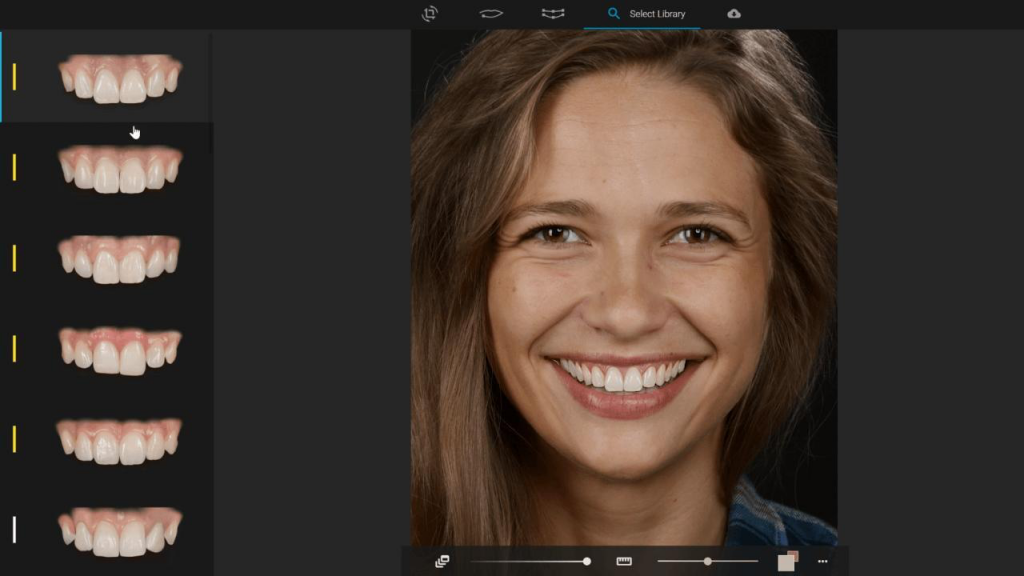The width and height of the screenshot is (1024, 576).
Task: Pick the fourth smile template thumbnail
Action: [x=120, y=349]
